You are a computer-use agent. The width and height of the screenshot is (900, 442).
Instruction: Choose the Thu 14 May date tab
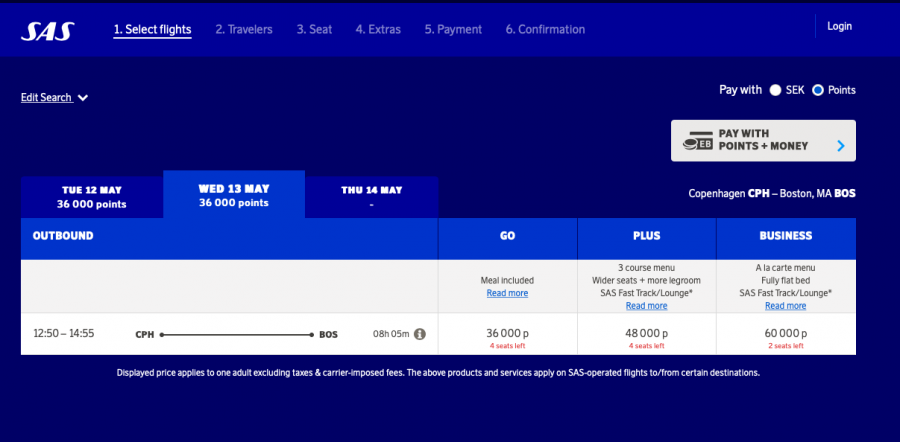tap(371, 196)
